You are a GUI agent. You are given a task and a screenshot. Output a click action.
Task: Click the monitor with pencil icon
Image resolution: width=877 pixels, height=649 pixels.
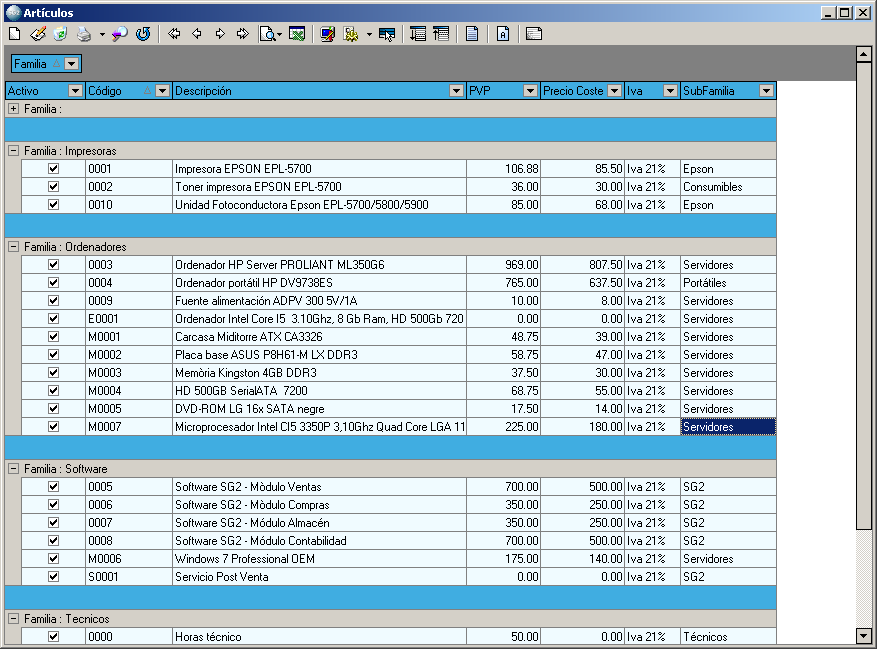[327, 34]
